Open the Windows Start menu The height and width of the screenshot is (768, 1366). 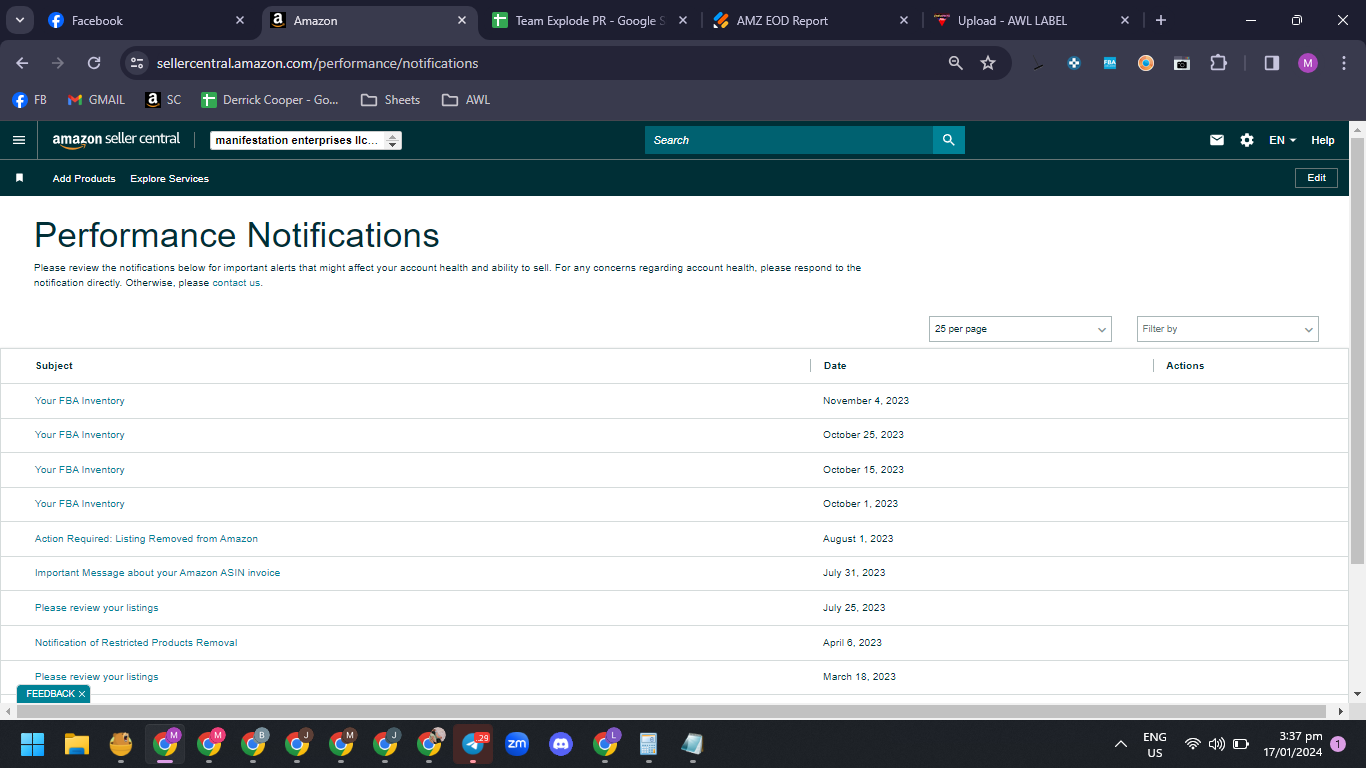point(33,744)
